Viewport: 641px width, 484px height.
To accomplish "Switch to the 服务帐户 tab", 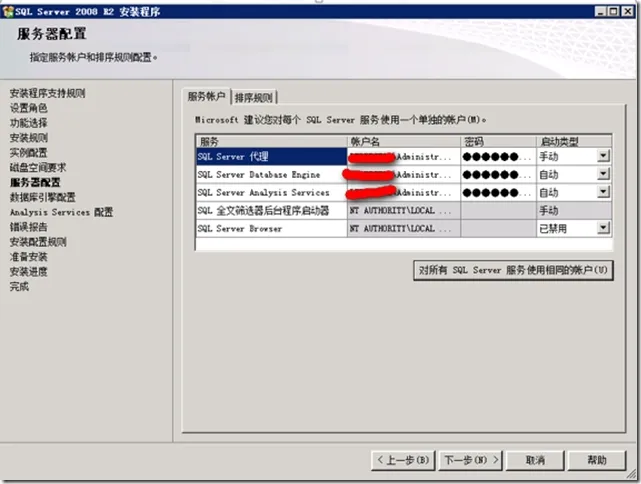I will (206, 96).
